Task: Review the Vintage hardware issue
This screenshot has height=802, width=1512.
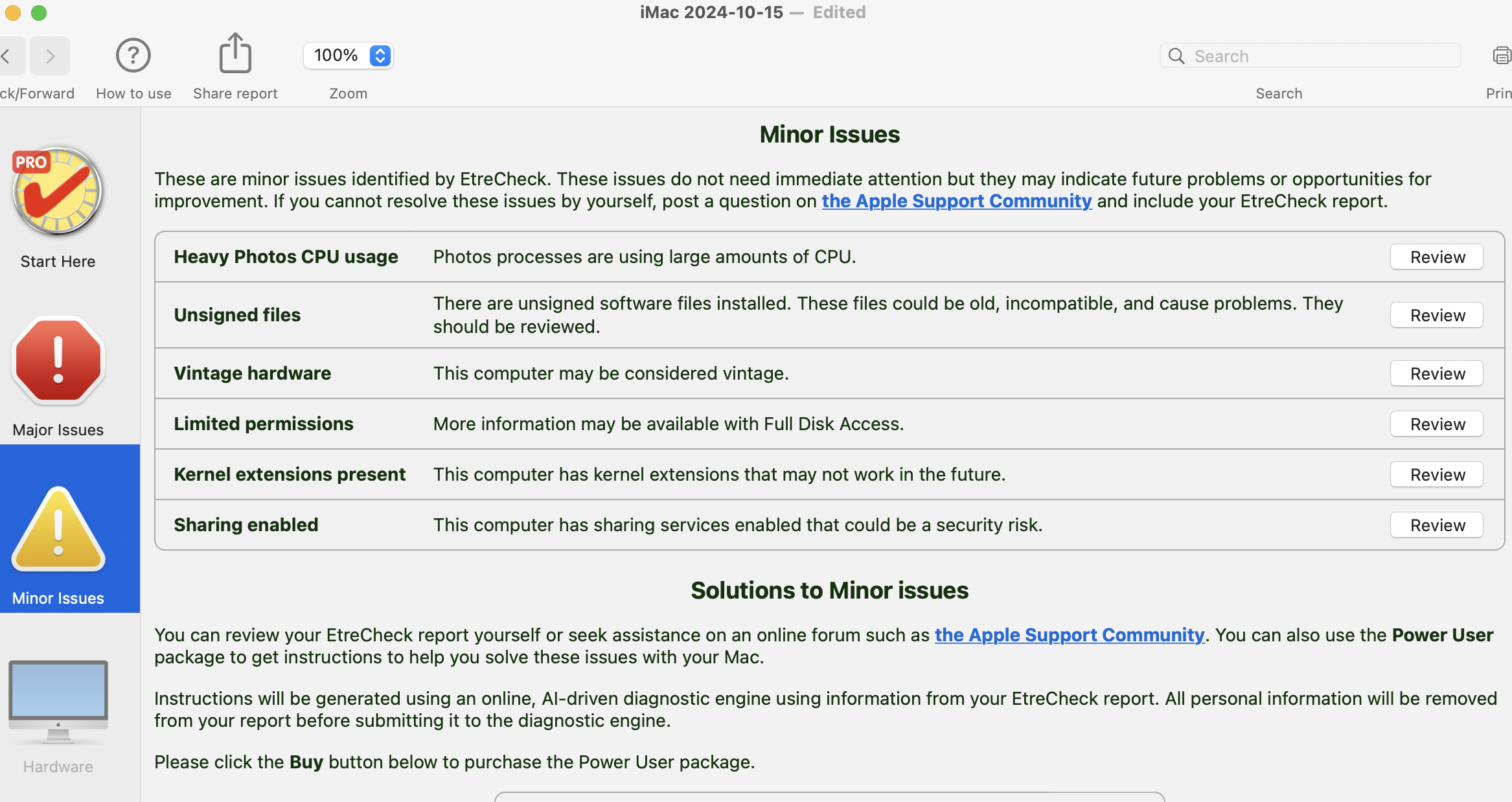Action: coord(1436,374)
